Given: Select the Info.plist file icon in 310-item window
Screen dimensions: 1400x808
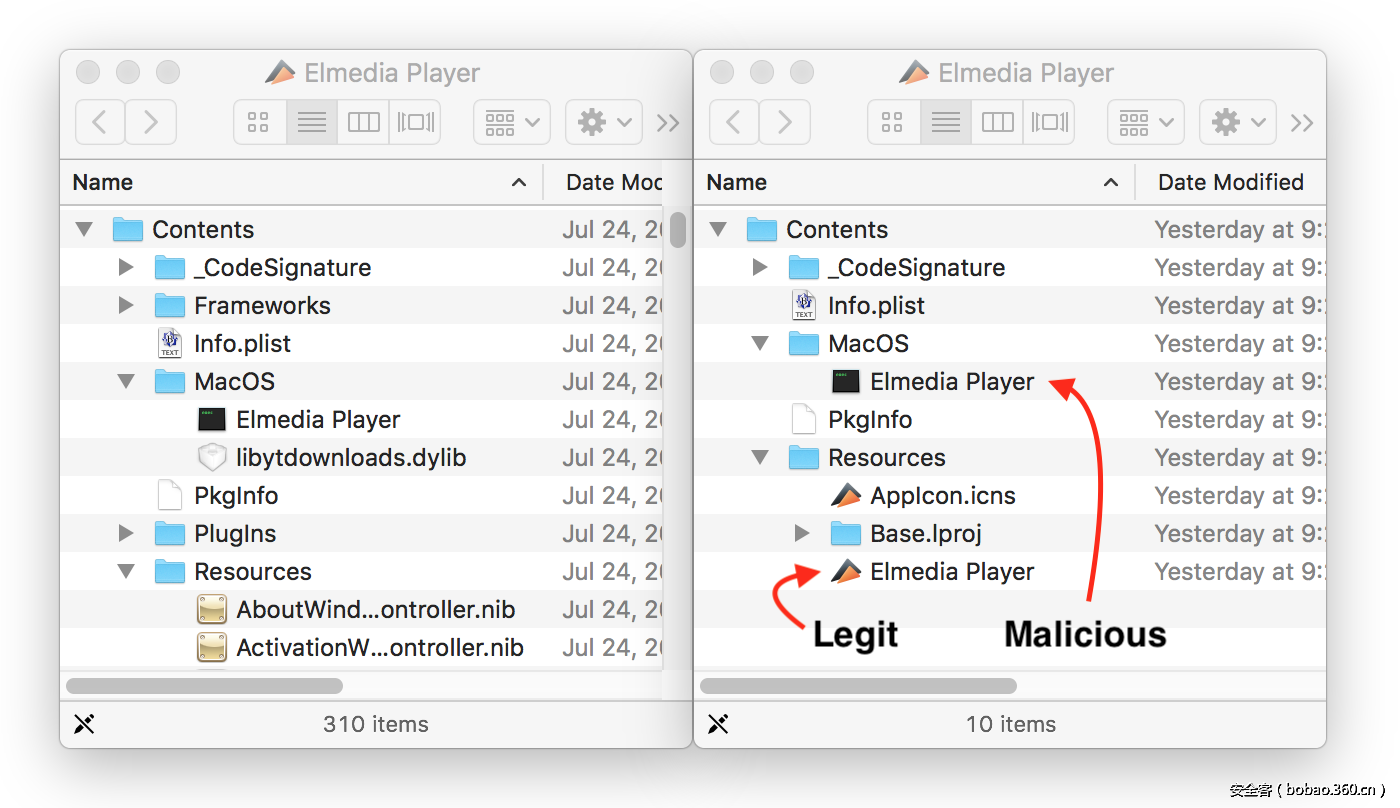Looking at the screenshot, I should (170, 343).
